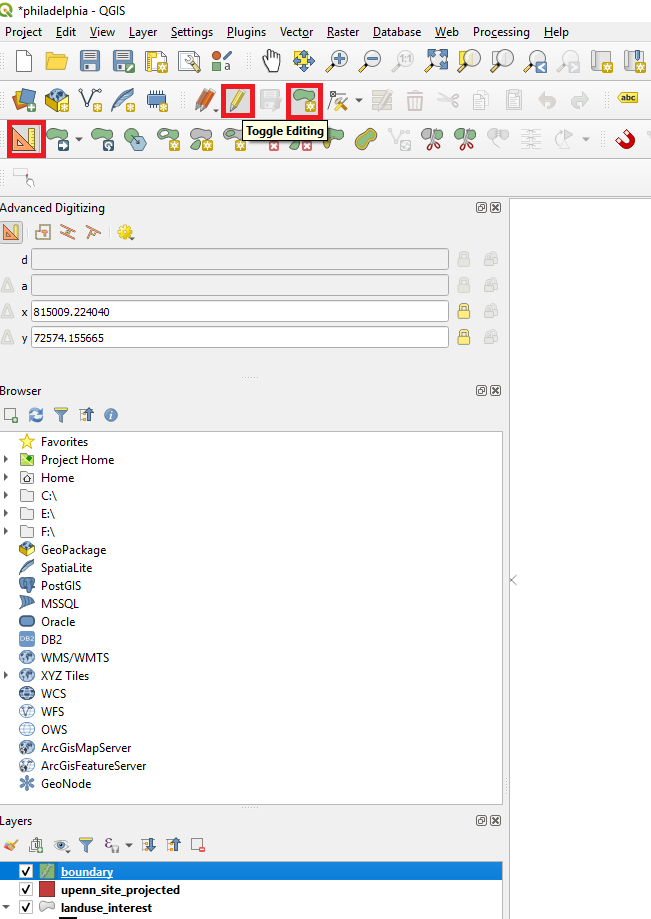Select the GeoPackage browser entry
Viewport: 651px width, 919px height.
click(72, 550)
